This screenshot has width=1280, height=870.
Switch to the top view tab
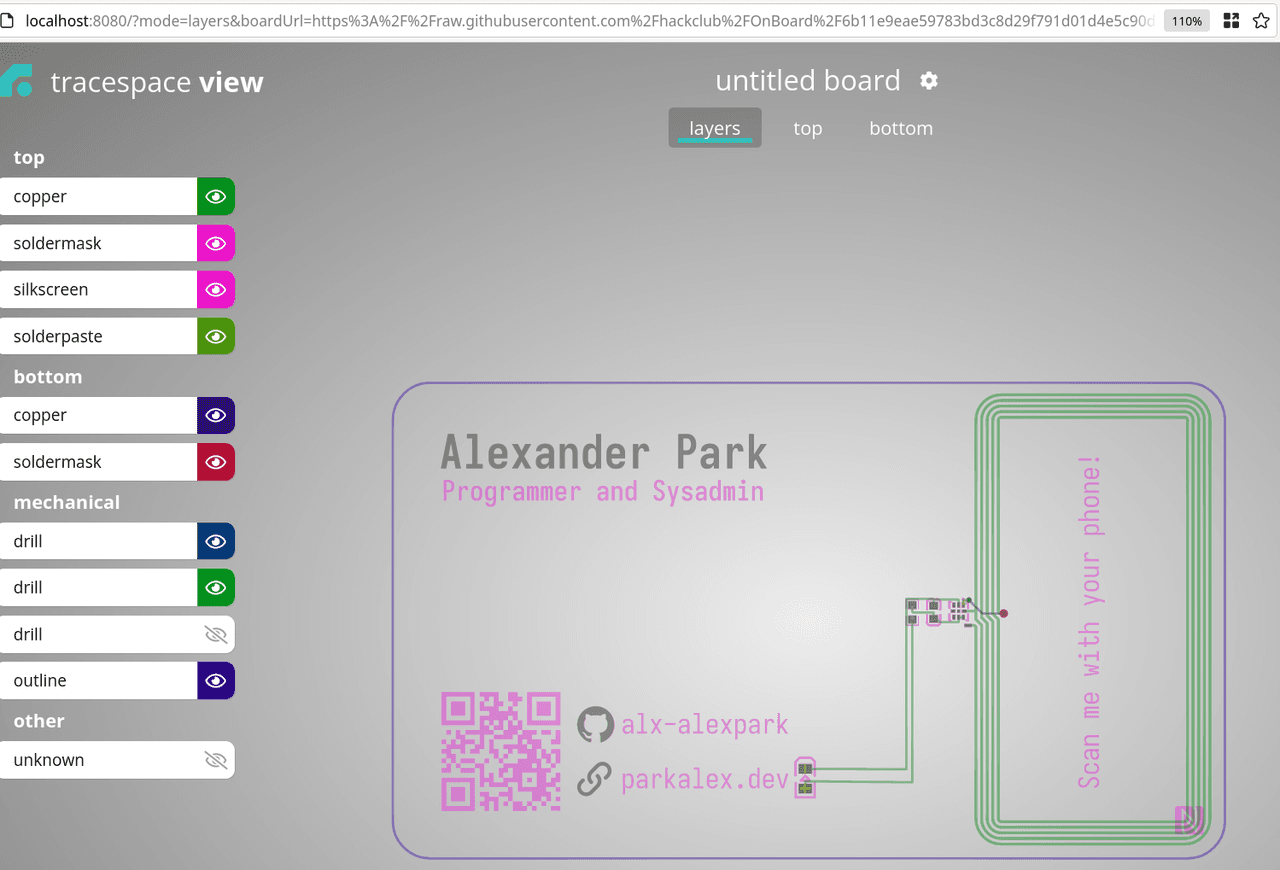807,128
